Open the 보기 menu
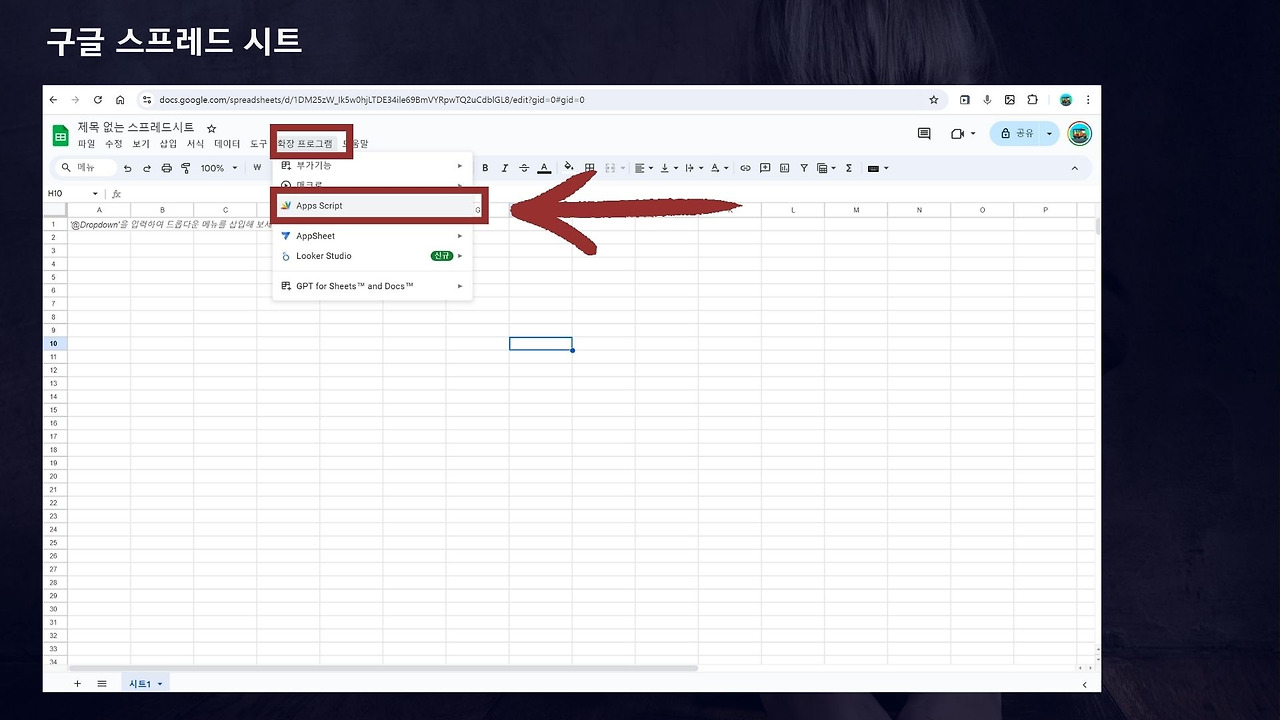The width and height of the screenshot is (1280, 720). point(141,144)
